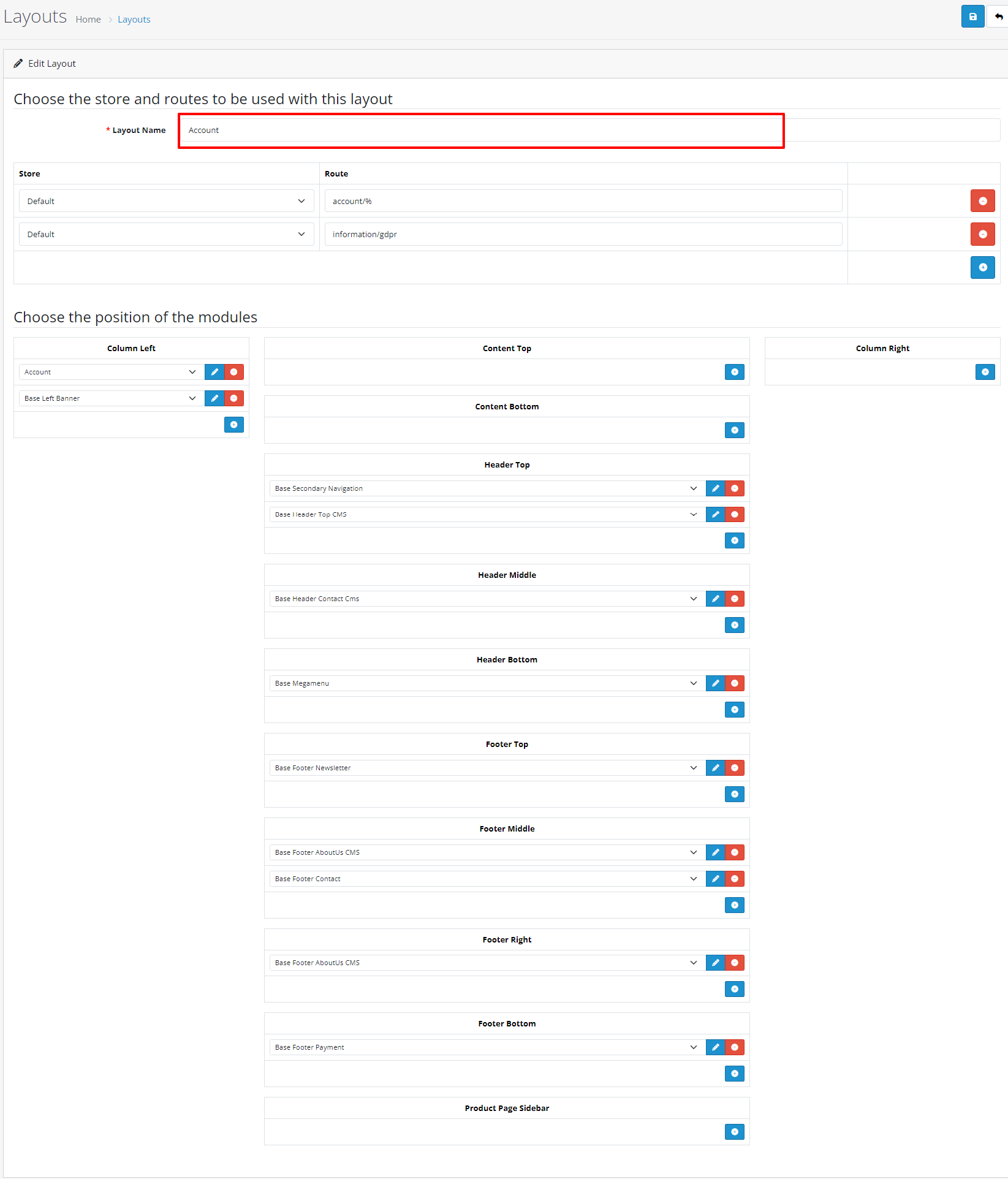Open store dropdown for account/% route
The width and height of the screenshot is (1008, 1179).
click(x=166, y=201)
